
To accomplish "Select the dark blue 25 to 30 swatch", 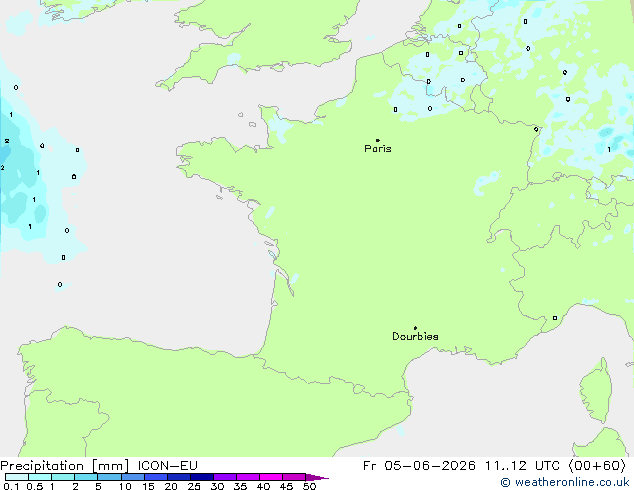I will (202, 477).
